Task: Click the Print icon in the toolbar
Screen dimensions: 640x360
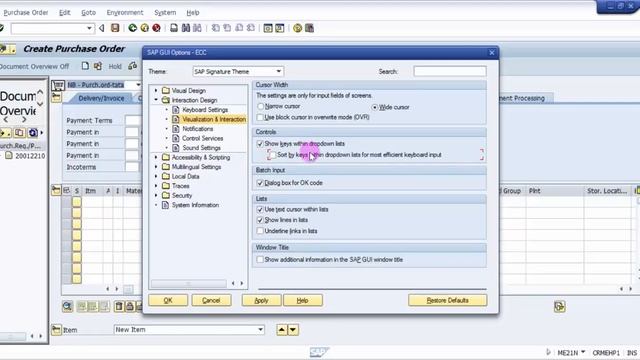Action: [x=174, y=28]
